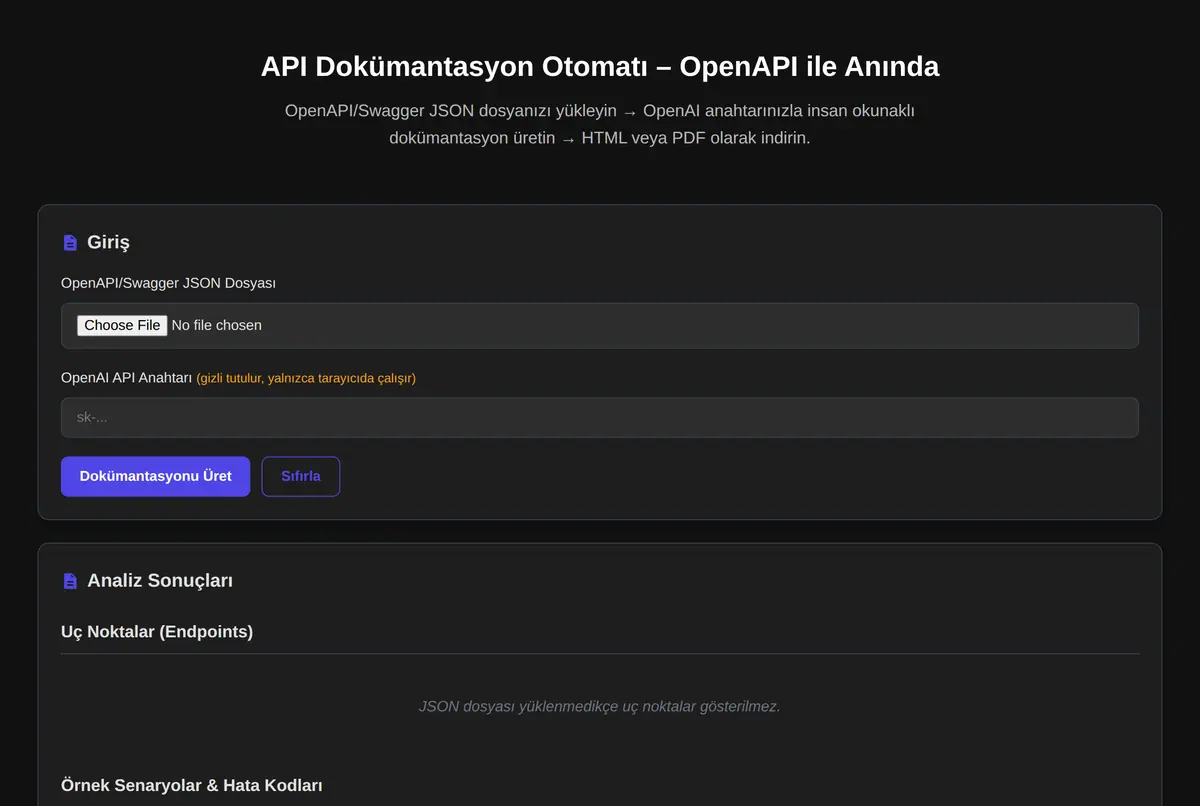
Task: Click the page title 'API Dokümantasyon Otomatı'
Action: (x=600, y=67)
